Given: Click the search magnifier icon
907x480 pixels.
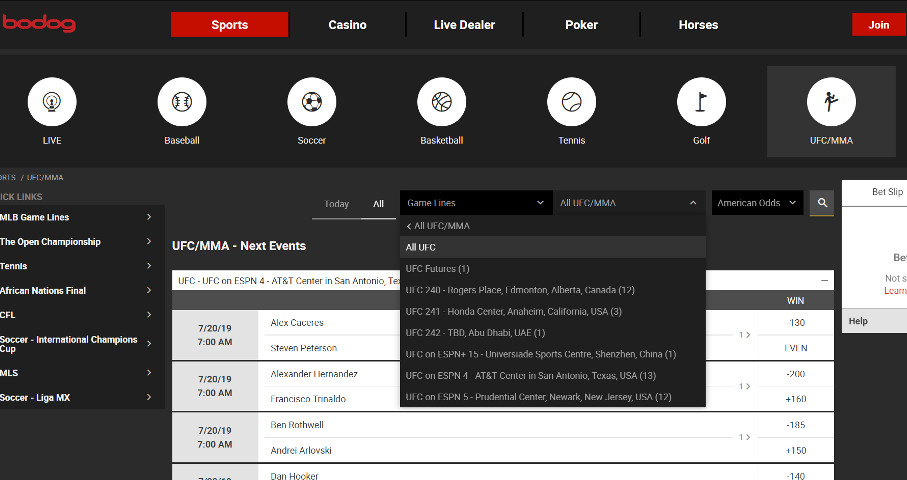Looking at the screenshot, I should click(822, 203).
